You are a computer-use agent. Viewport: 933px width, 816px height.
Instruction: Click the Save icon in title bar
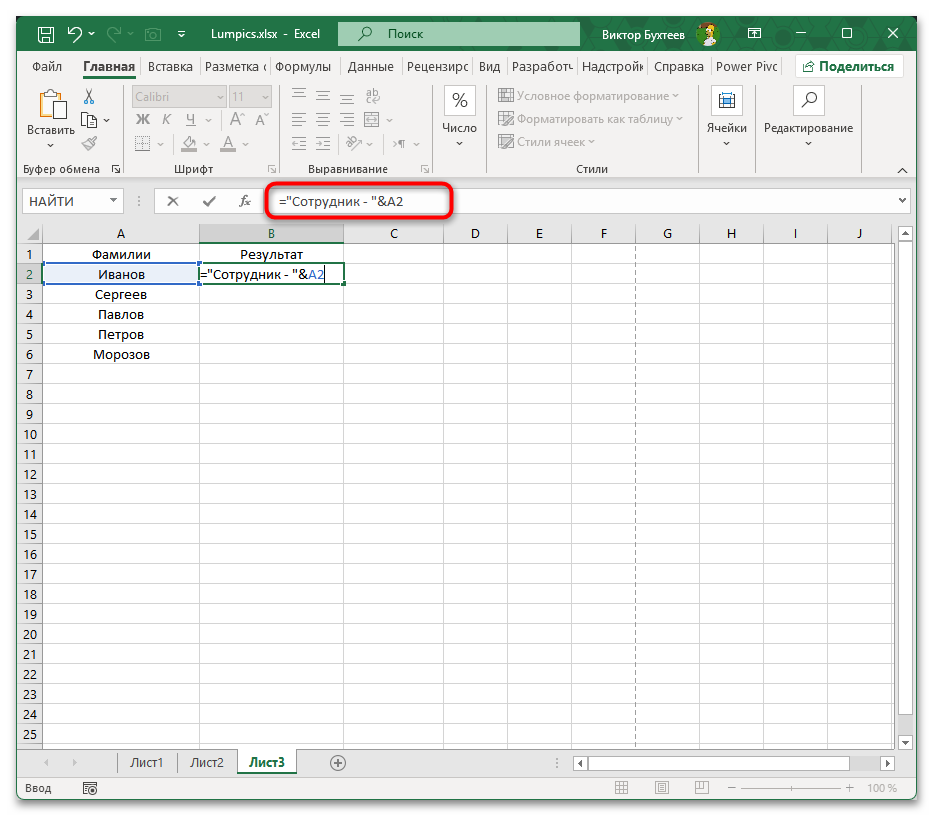click(x=46, y=35)
